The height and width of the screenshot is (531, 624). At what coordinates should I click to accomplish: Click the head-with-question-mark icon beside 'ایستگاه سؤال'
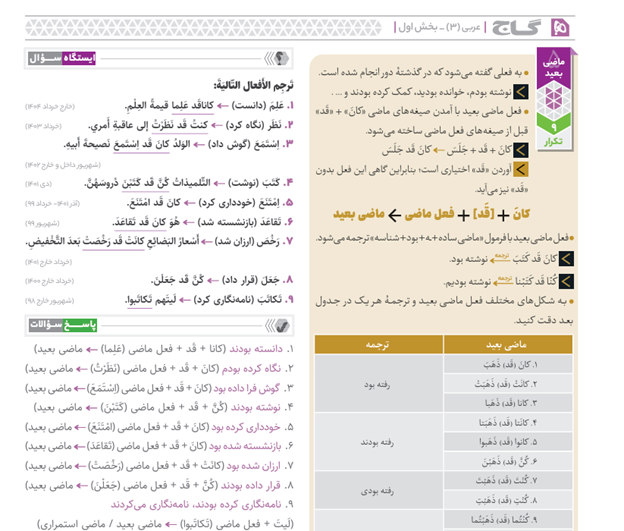click(282, 59)
